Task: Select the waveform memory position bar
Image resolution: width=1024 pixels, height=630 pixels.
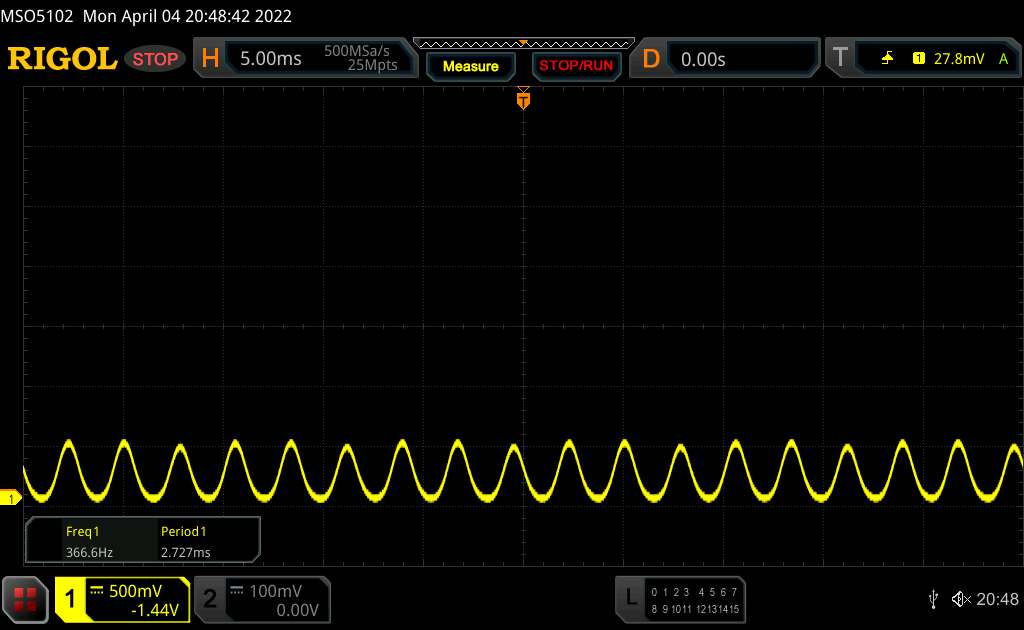Action: (x=524, y=44)
